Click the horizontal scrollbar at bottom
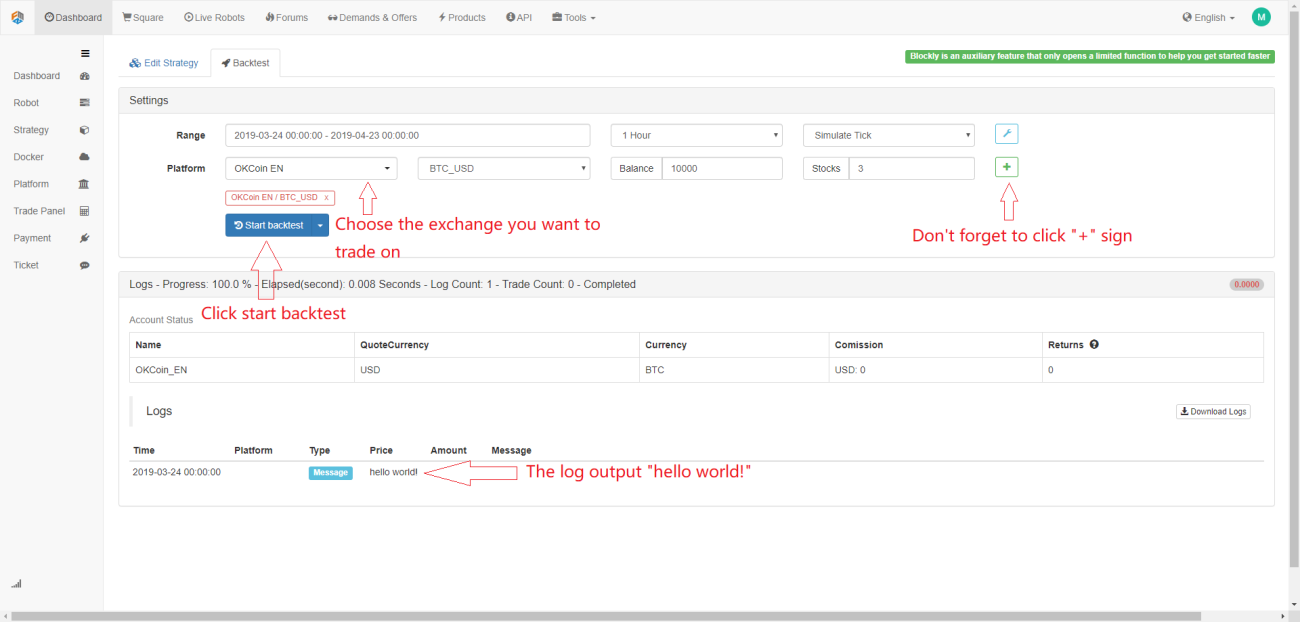The width and height of the screenshot is (1300, 622). [605, 616]
